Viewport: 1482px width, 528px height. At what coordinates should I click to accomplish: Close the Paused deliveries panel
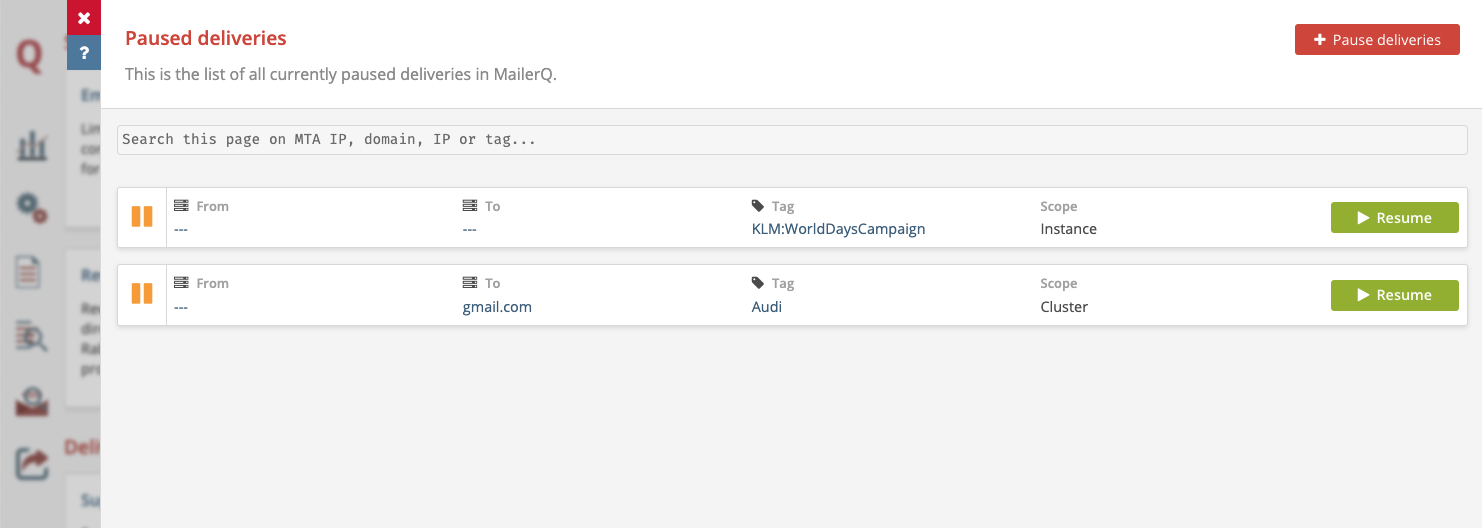coord(84,18)
